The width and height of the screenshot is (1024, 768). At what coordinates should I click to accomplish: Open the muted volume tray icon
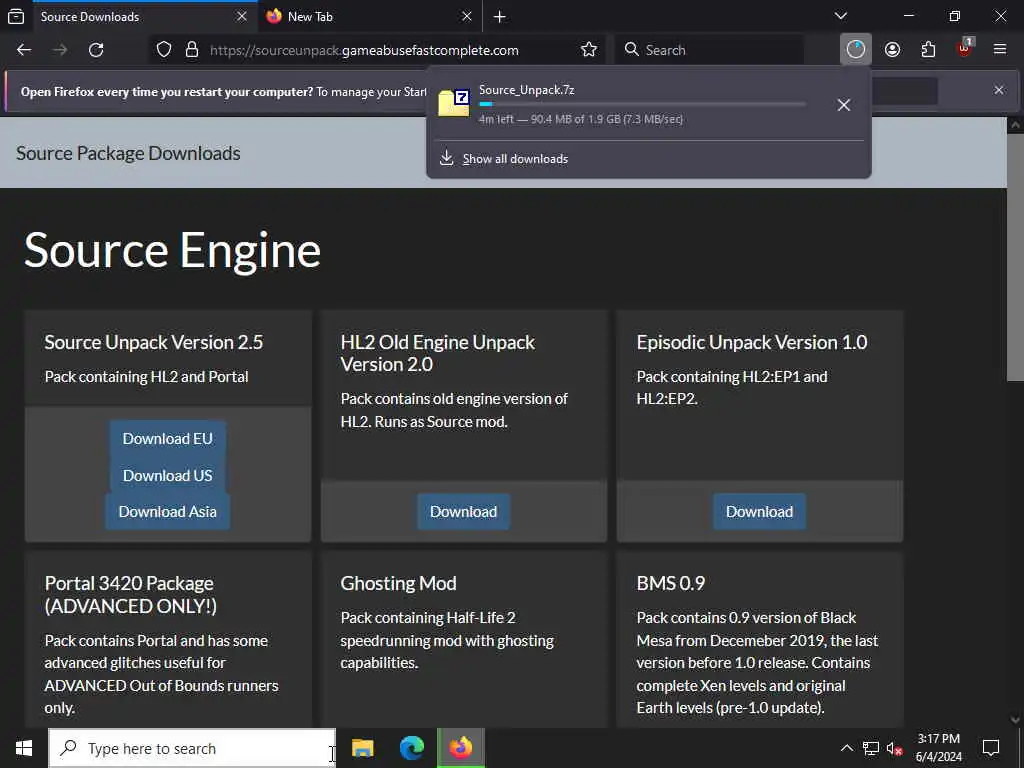pyautogui.click(x=894, y=748)
